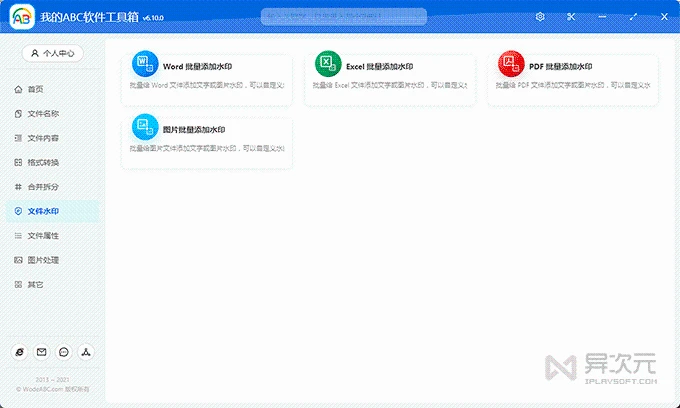Open Excel 批量添加水印 title
The height and width of the screenshot is (408, 680).
pyautogui.click(x=379, y=67)
